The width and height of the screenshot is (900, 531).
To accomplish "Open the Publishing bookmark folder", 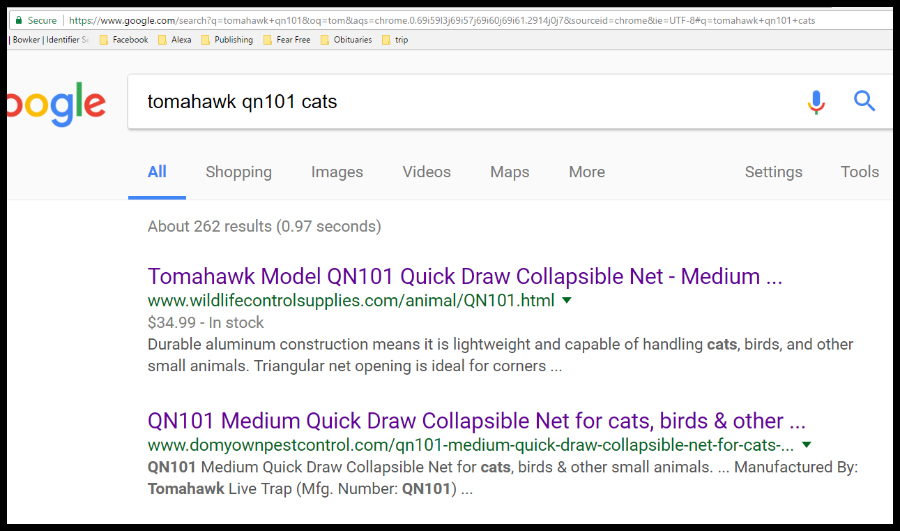I will pos(227,40).
